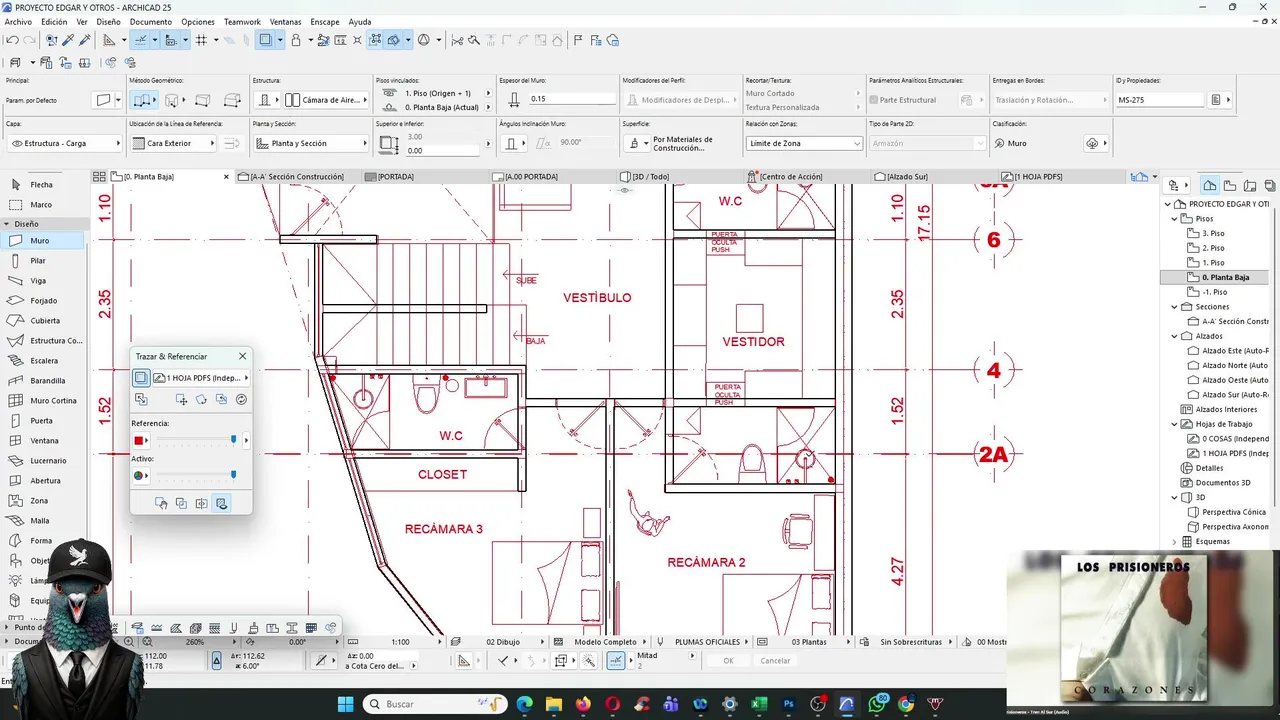Click the pick-up parameters eyedropper icon
This screenshot has height=720, width=1280.
click(68, 40)
